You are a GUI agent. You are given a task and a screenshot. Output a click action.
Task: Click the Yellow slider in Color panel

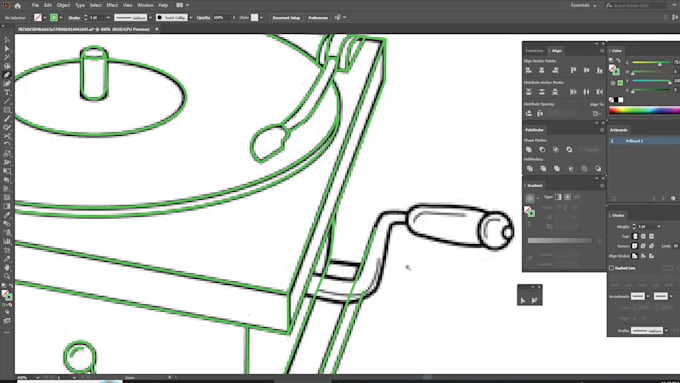pos(651,81)
